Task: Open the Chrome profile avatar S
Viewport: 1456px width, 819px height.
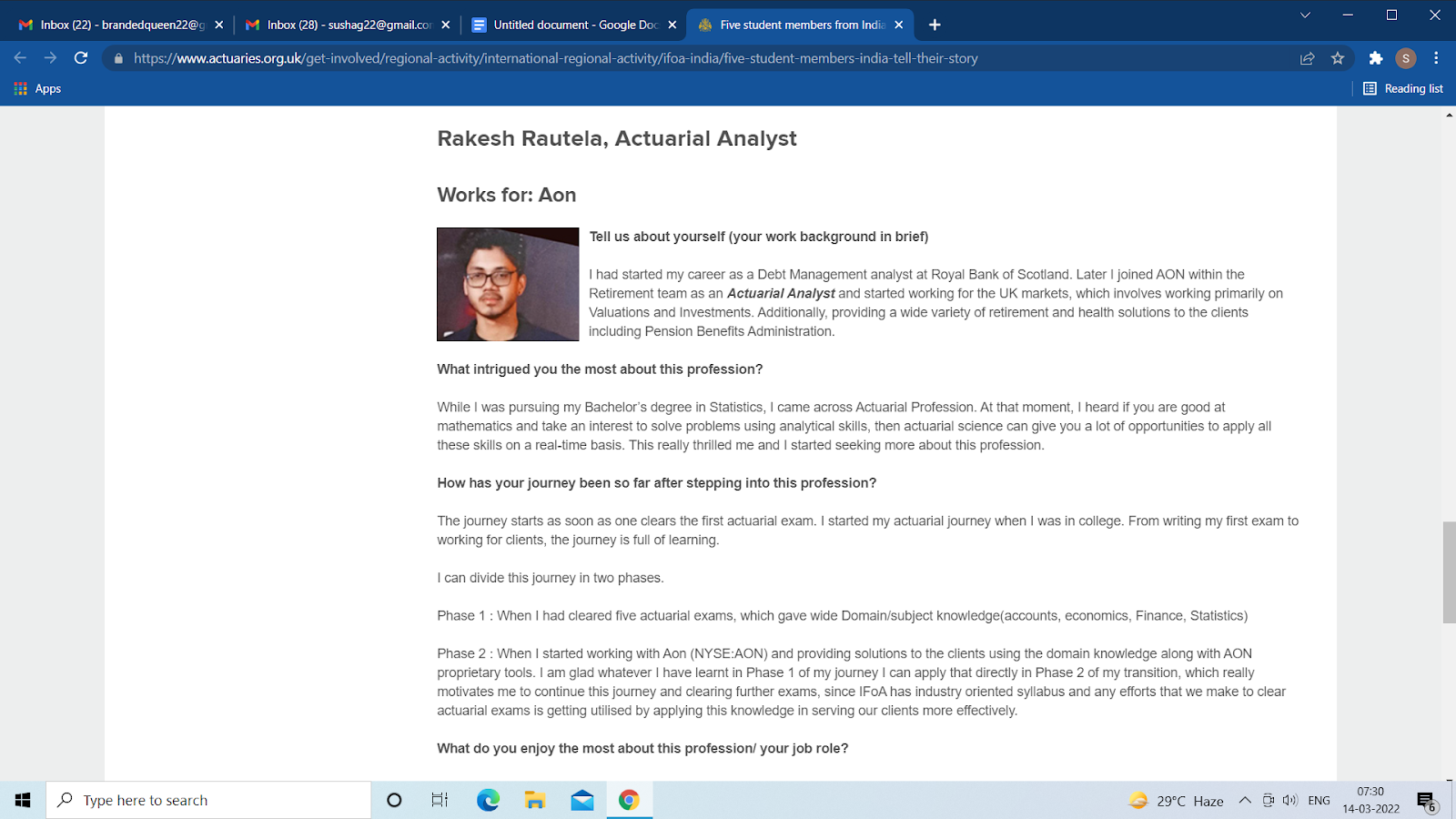Action: coord(1406,58)
